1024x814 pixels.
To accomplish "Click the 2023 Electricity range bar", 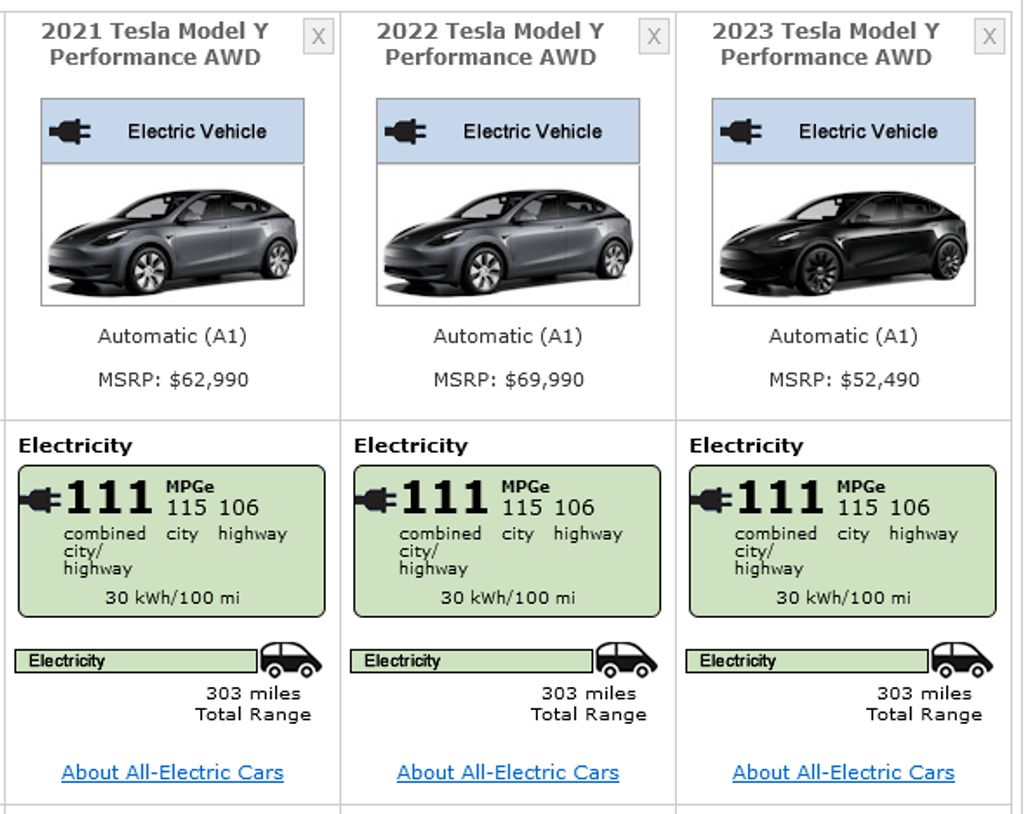I will [807, 661].
